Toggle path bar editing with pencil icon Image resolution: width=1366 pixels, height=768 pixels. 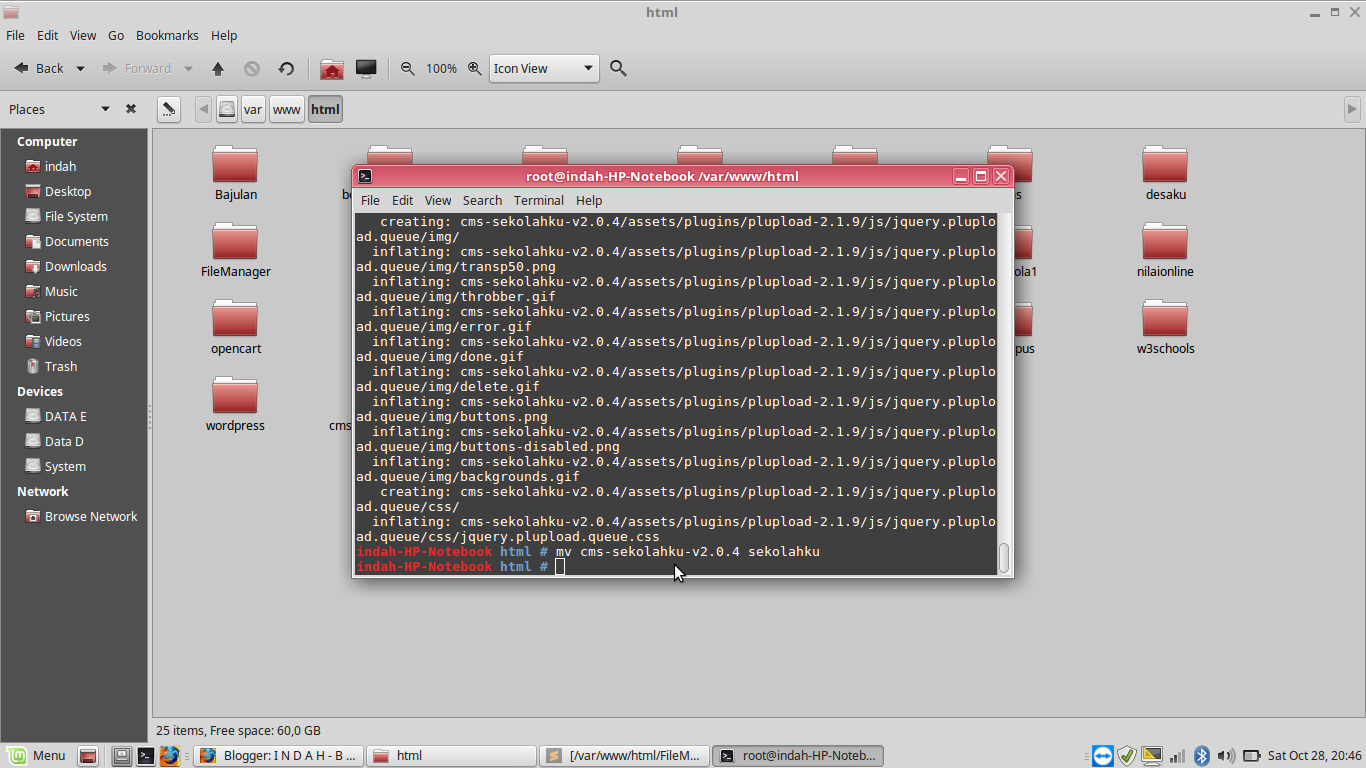pos(168,109)
